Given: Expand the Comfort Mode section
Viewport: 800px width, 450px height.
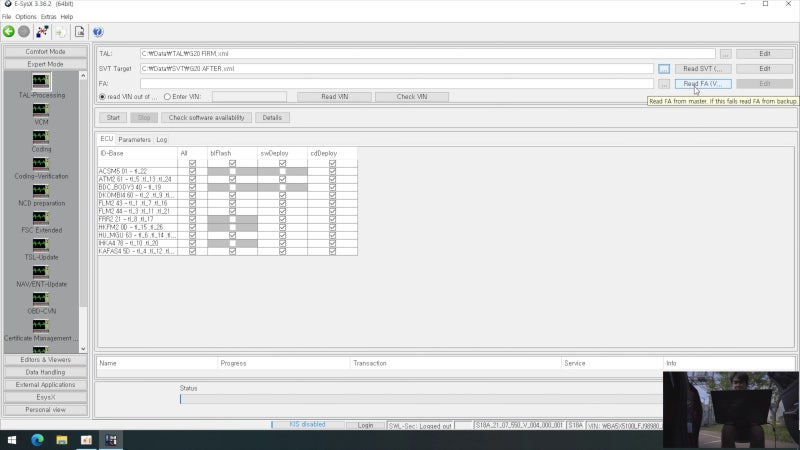Looking at the screenshot, I should [x=45, y=52].
